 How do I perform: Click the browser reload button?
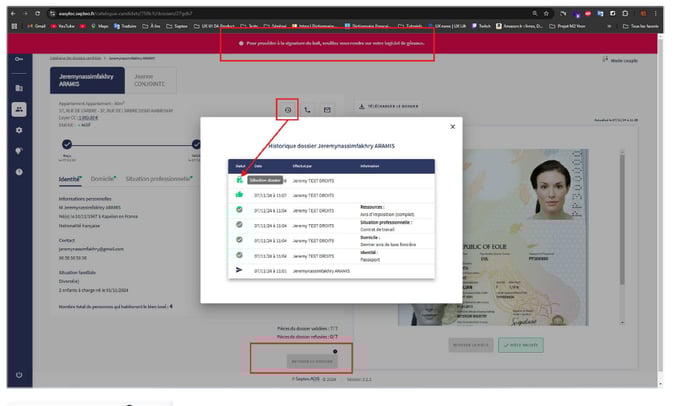click(35, 12)
